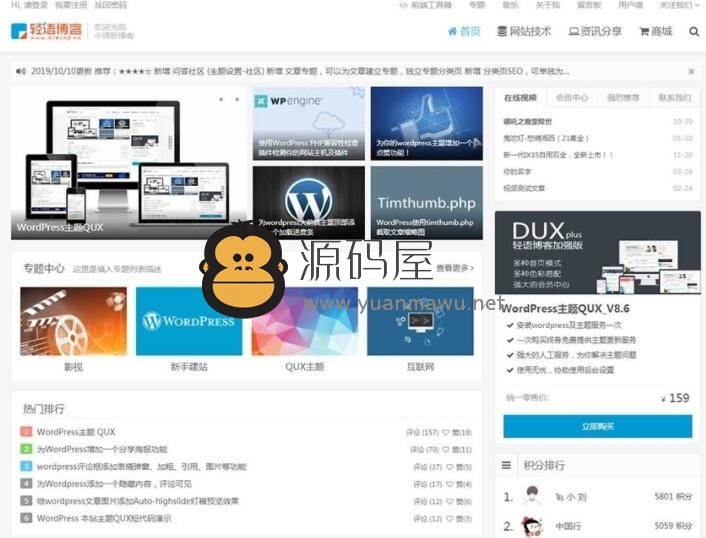Viewport: 706px width, 538px height.
Task: Switch to the 联系我们 sidebar tab
Action: (x=674, y=98)
